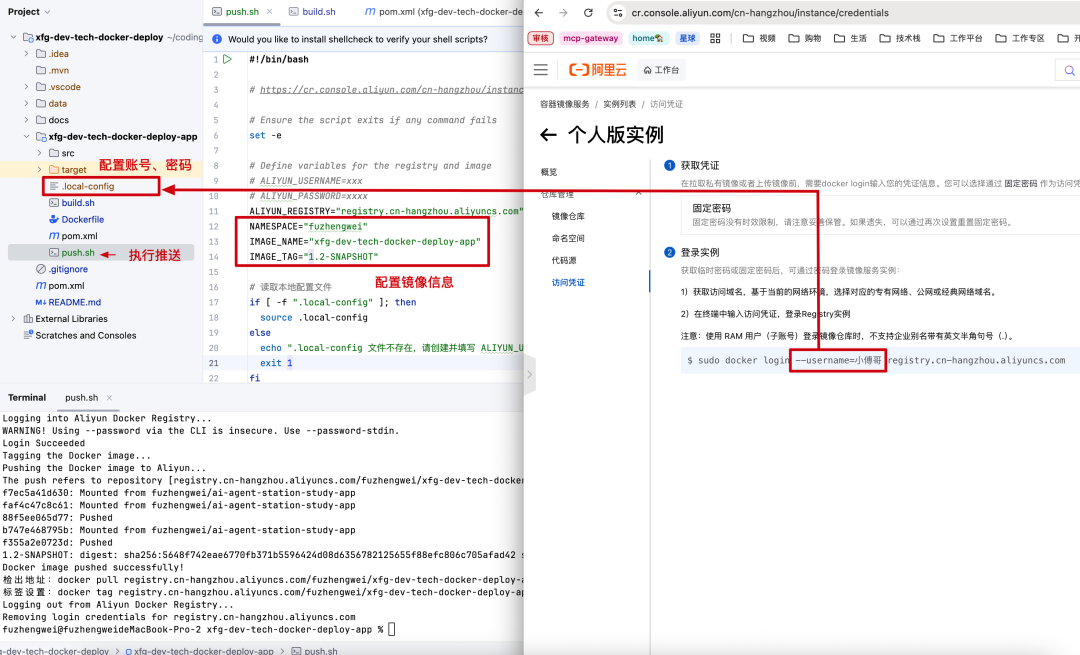This screenshot has height=655, width=1080.
Task: Open 实例列表 breadcrumb
Action: coord(619,104)
